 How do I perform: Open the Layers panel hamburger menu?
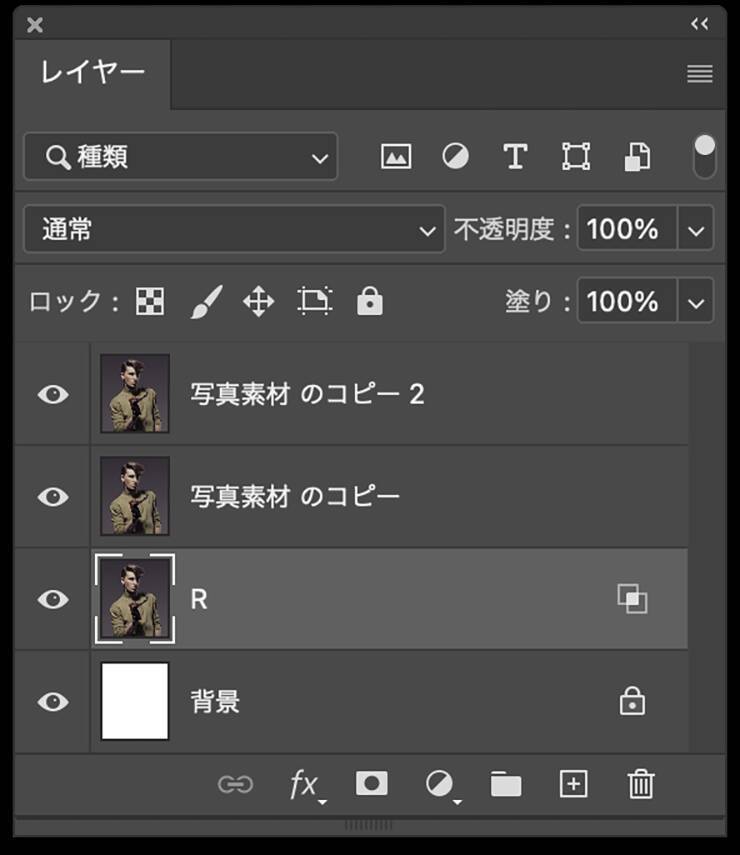(700, 74)
